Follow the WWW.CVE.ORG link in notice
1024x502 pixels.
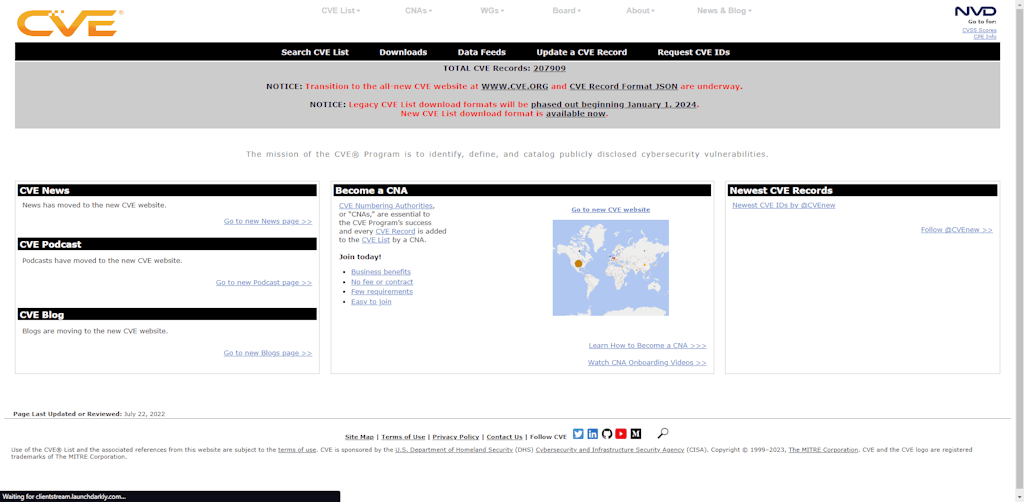point(515,86)
